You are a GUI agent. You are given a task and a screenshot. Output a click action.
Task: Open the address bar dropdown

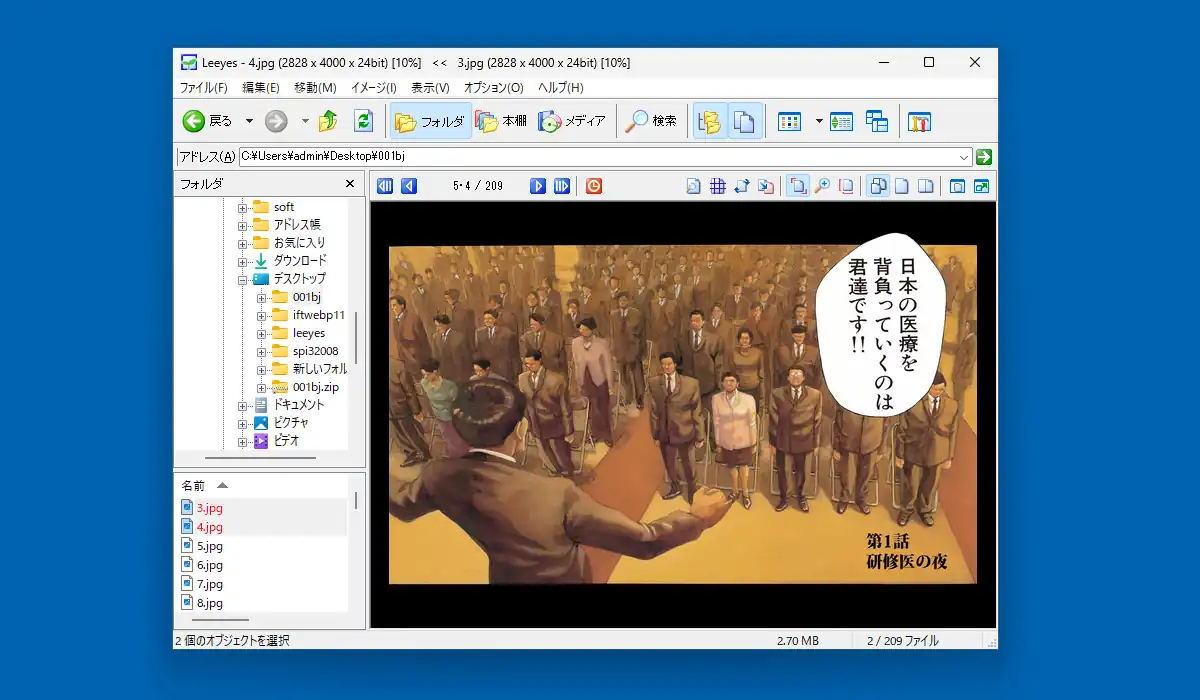click(x=963, y=157)
